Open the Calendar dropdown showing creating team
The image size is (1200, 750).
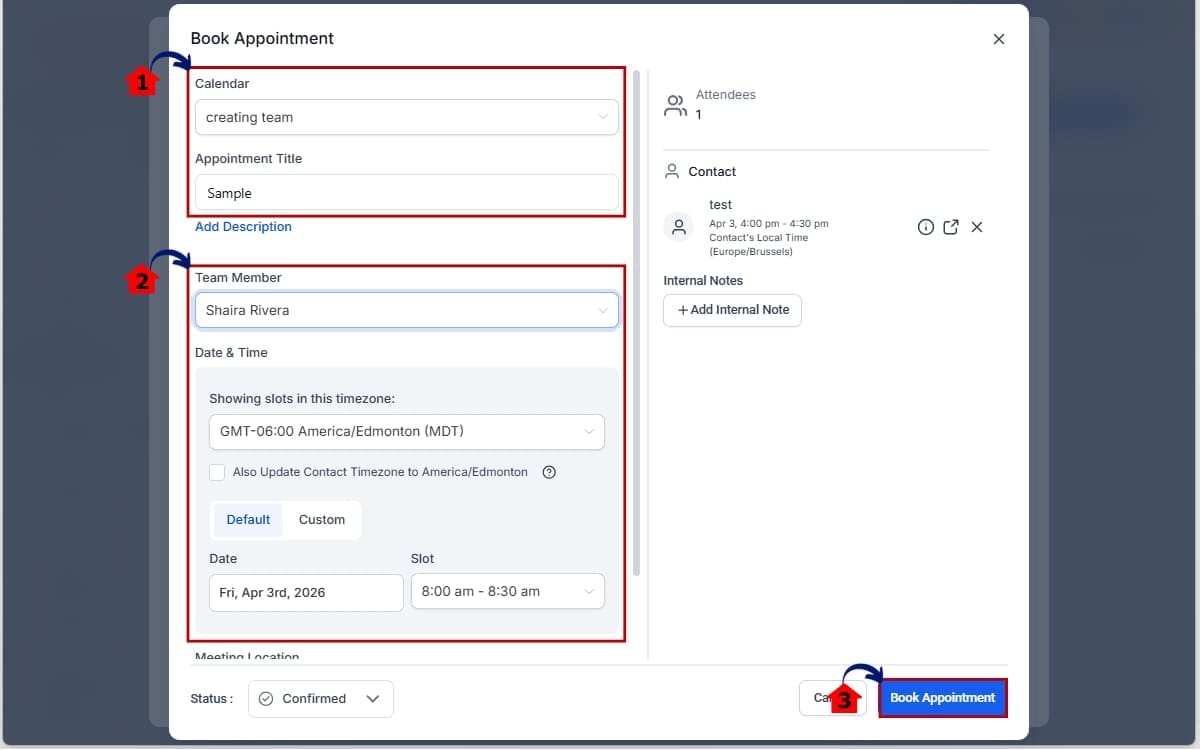click(406, 117)
